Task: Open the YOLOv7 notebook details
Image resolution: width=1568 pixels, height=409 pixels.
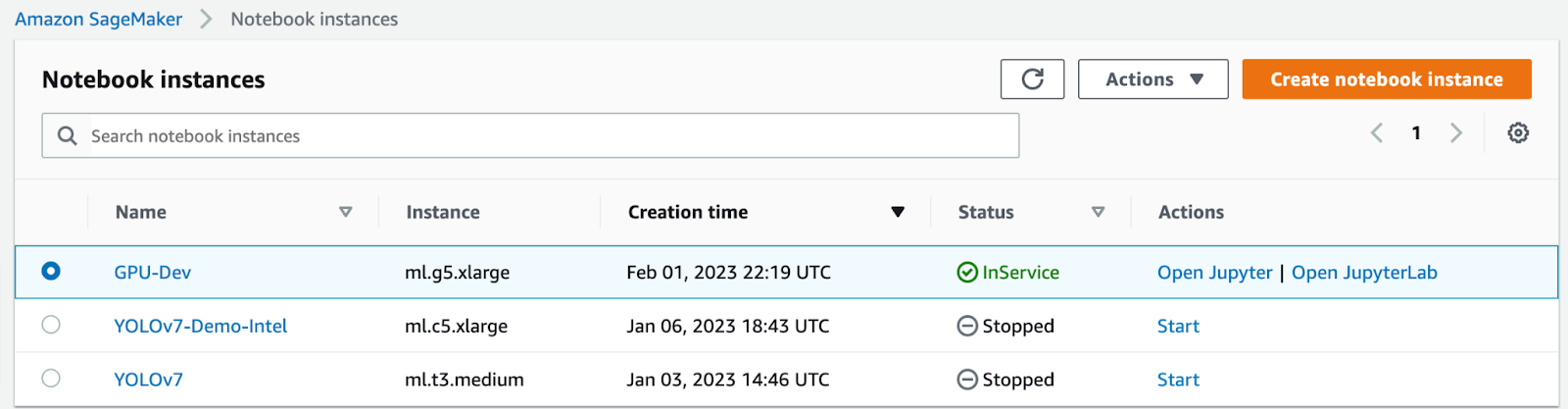Action: pos(148,380)
